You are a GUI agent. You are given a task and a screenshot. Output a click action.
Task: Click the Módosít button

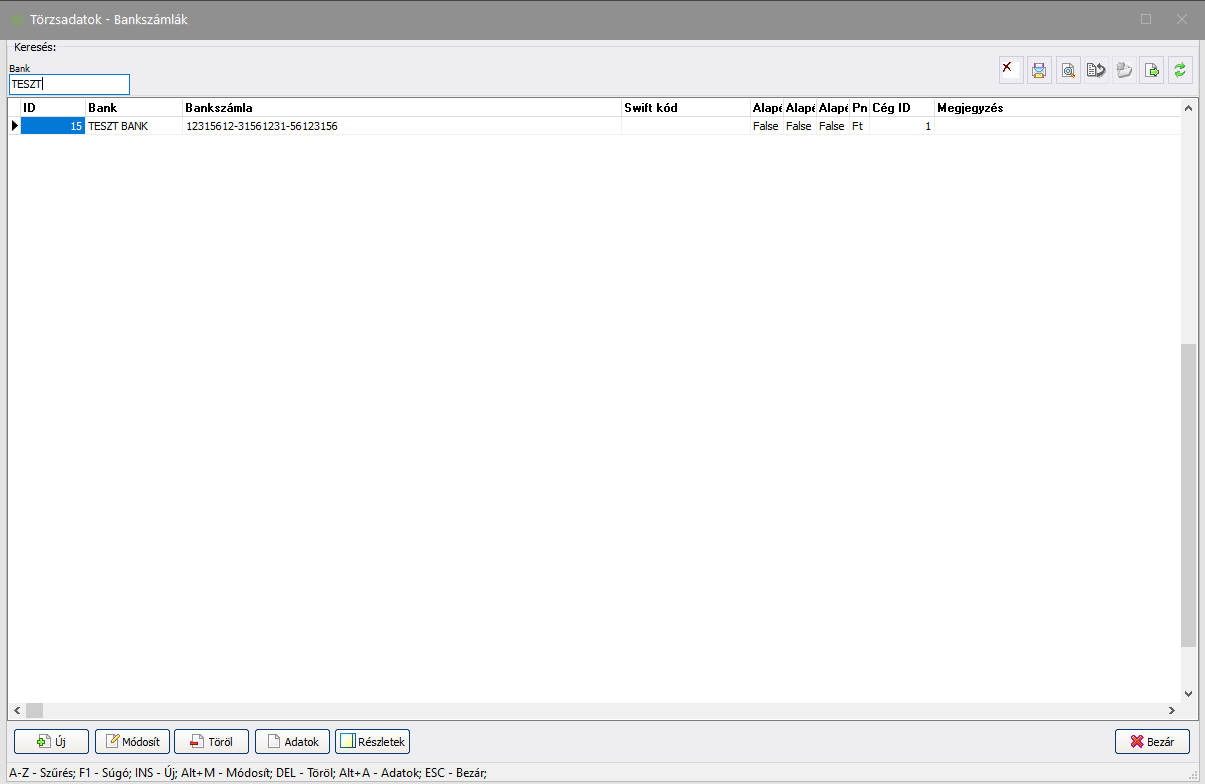pyautogui.click(x=133, y=742)
